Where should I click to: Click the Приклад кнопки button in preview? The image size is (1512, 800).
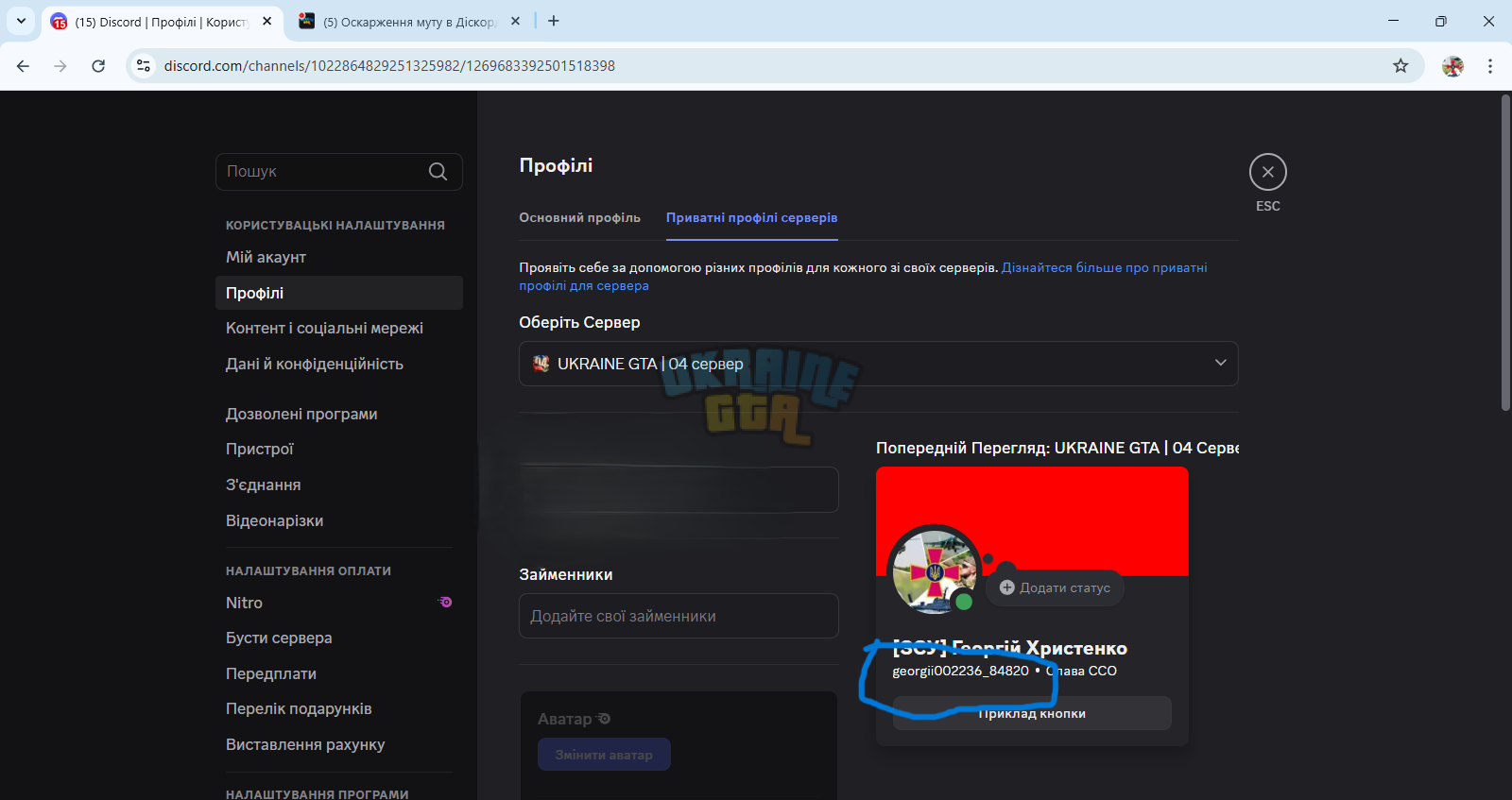1031,713
